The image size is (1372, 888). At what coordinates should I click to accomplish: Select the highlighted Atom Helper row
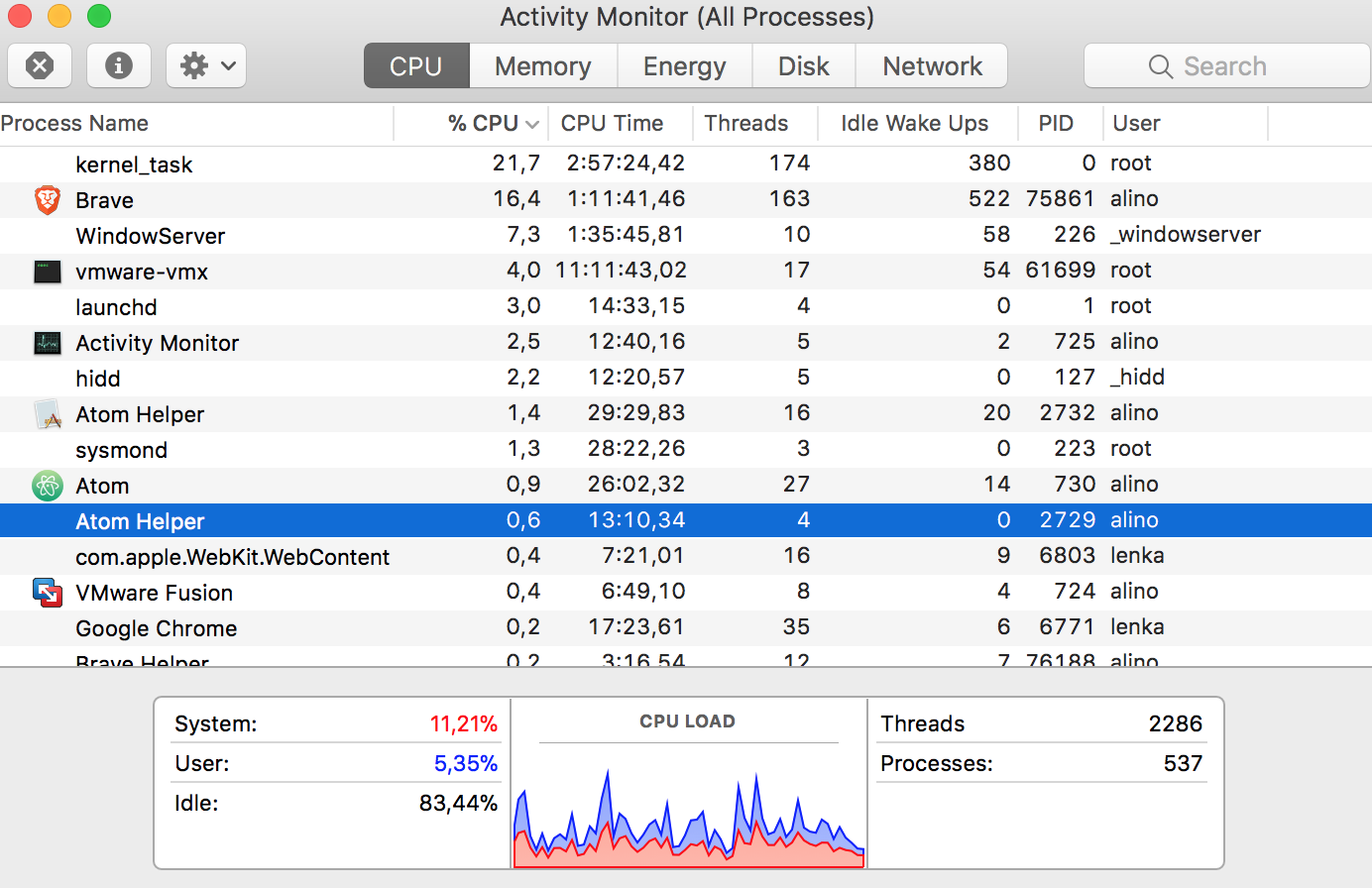[686, 520]
